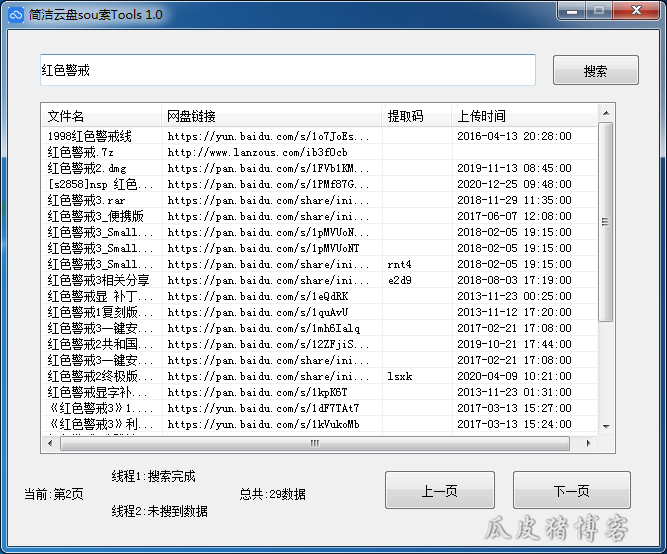The height and width of the screenshot is (554, 667).
Task: Focus the search box containing 红色警戒
Action: pyautogui.click(x=288, y=70)
